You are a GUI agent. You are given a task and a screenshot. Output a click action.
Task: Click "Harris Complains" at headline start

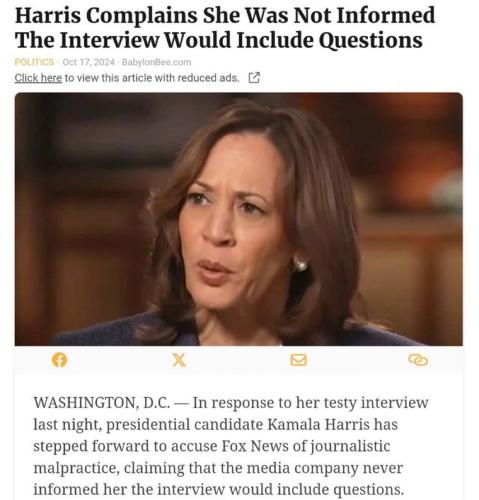(x=106, y=16)
